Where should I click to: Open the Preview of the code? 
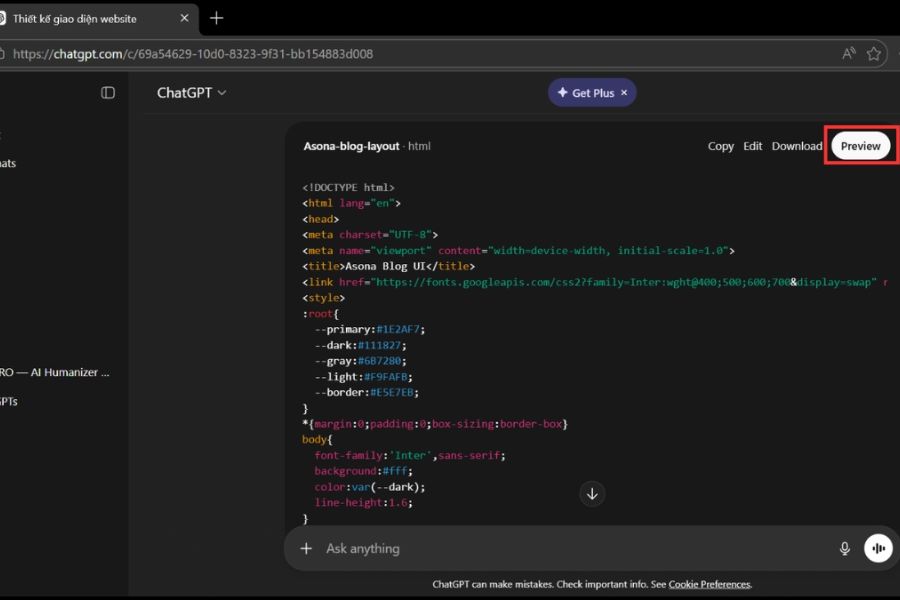(860, 146)
